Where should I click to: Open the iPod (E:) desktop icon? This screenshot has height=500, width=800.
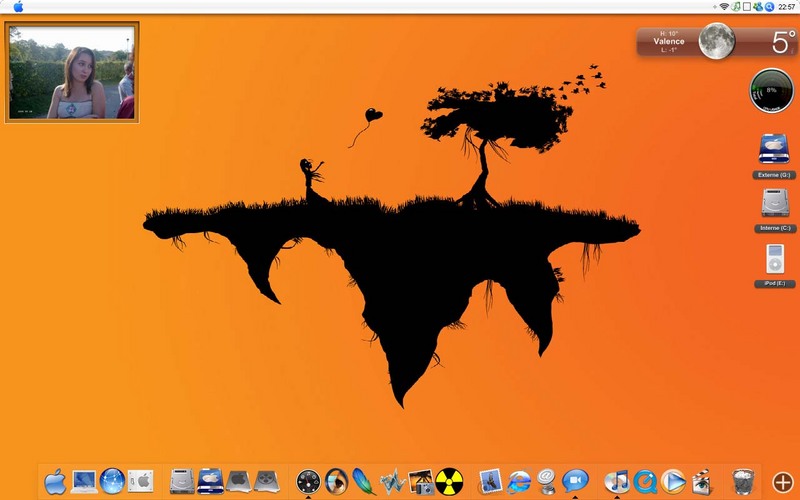point(775,259)
